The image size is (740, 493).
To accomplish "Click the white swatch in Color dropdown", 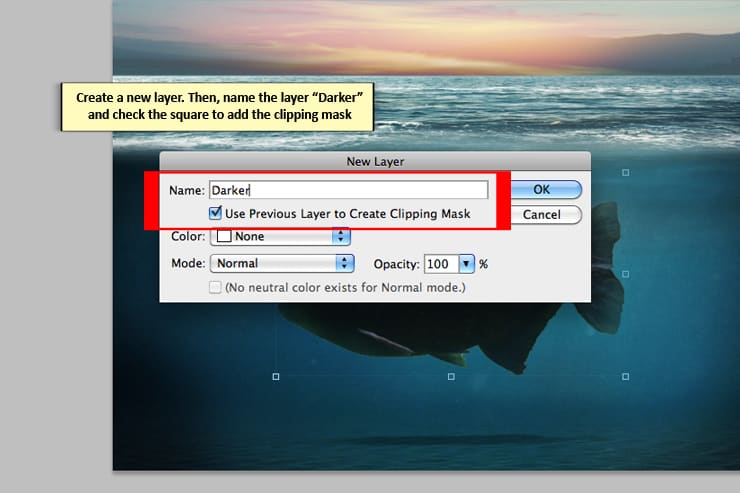I will click(223, 237).
